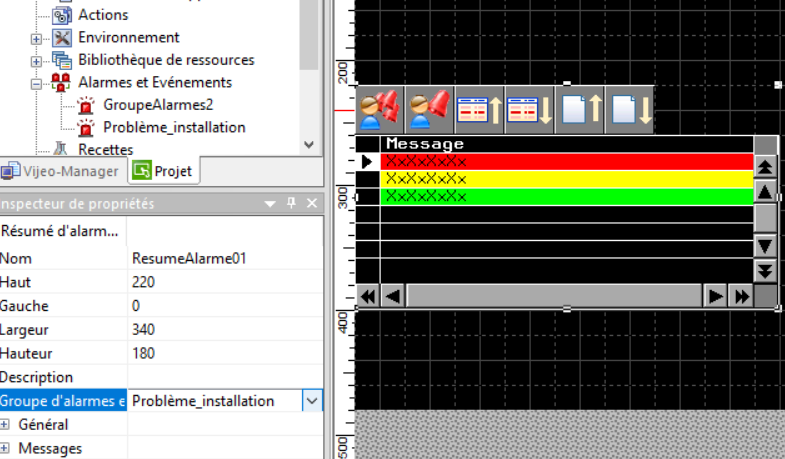Select the Groupe d'alarmes property row label
The image size is (785, 459).
(x=63, y=401)
